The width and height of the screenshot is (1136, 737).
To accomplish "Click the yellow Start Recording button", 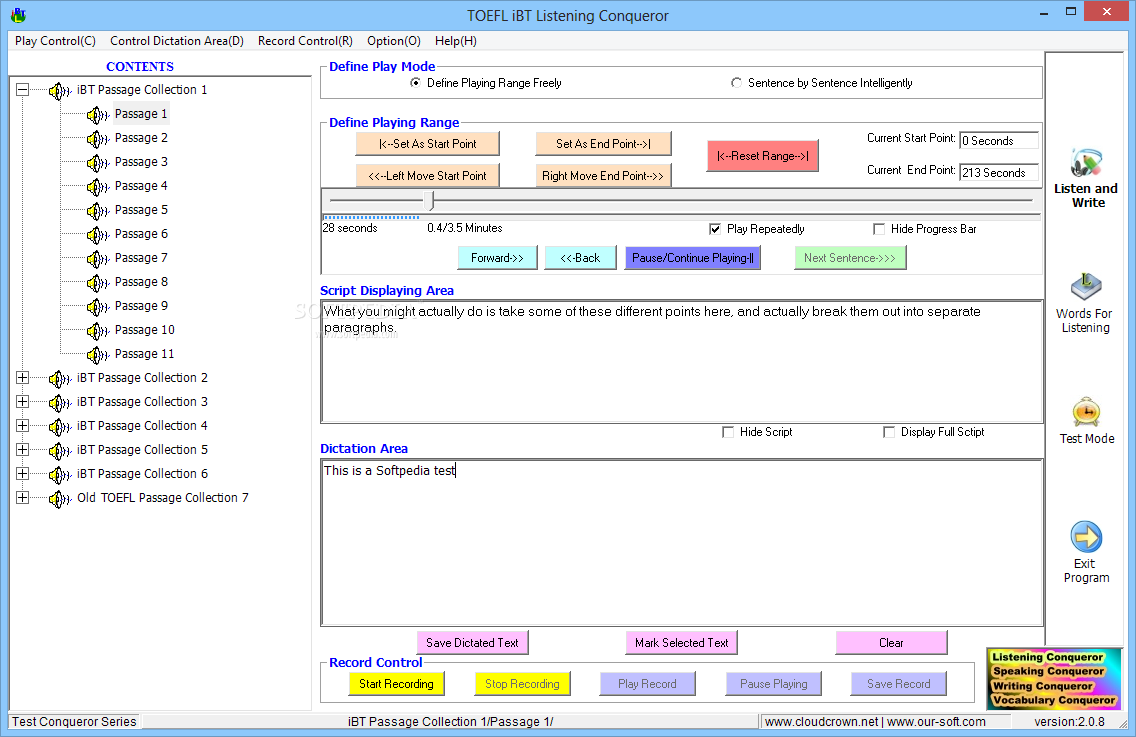I will click(396, 684).
